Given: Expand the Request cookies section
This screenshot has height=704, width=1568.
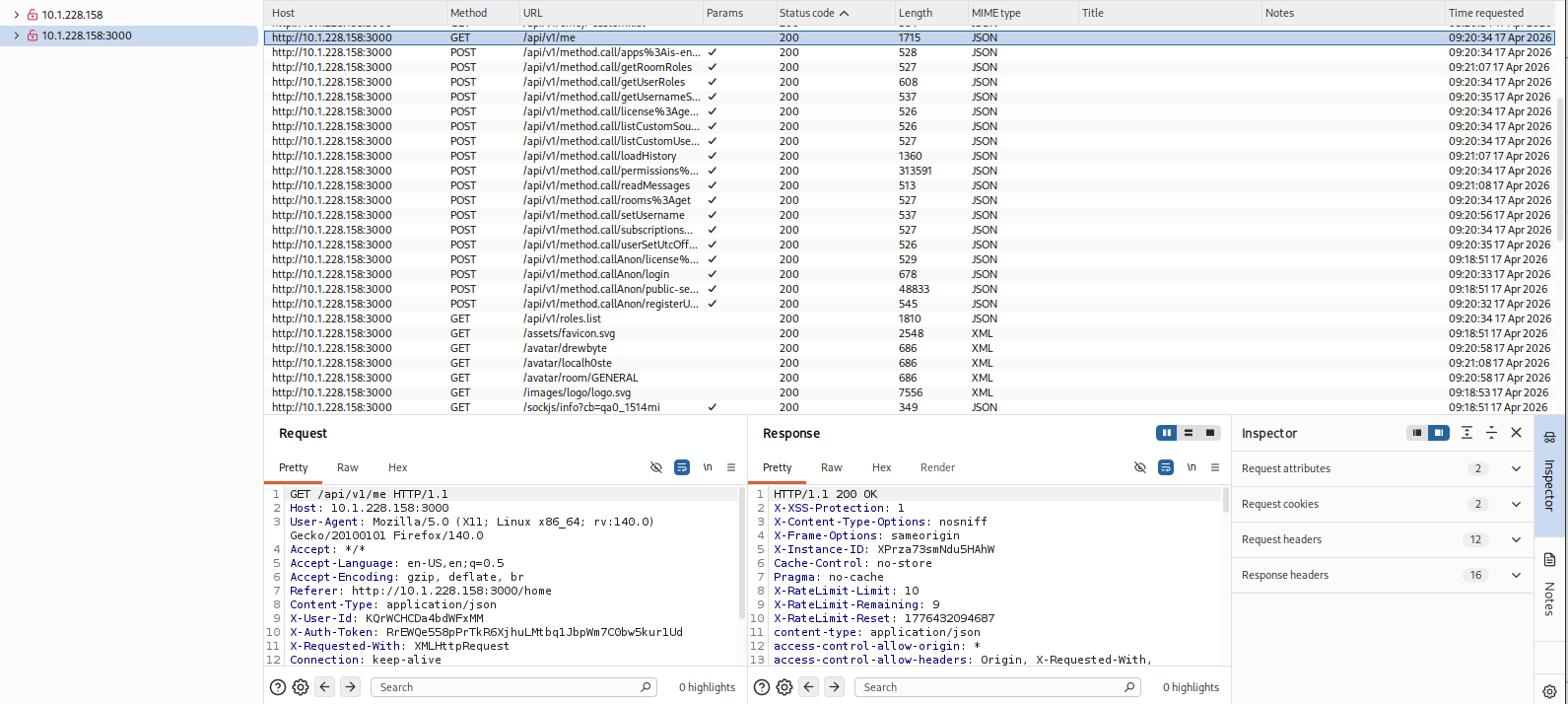Looking at the screenshot, I should [x=1516, y=504].
